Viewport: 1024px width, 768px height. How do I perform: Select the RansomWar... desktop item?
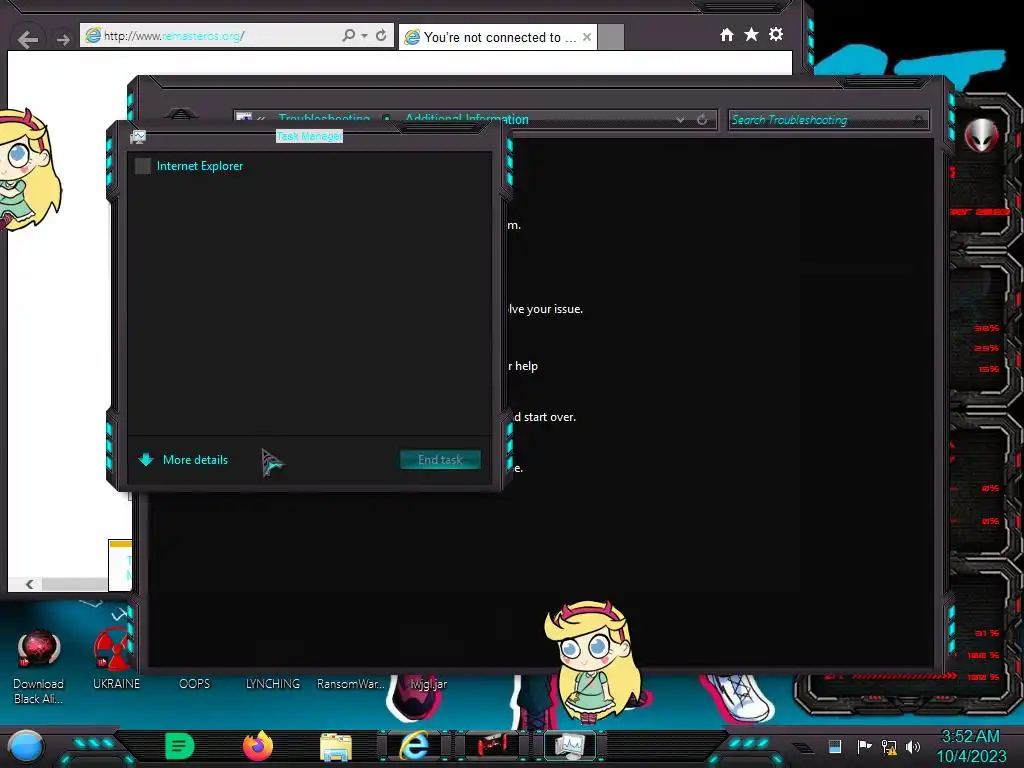click(x=351, y=684)
